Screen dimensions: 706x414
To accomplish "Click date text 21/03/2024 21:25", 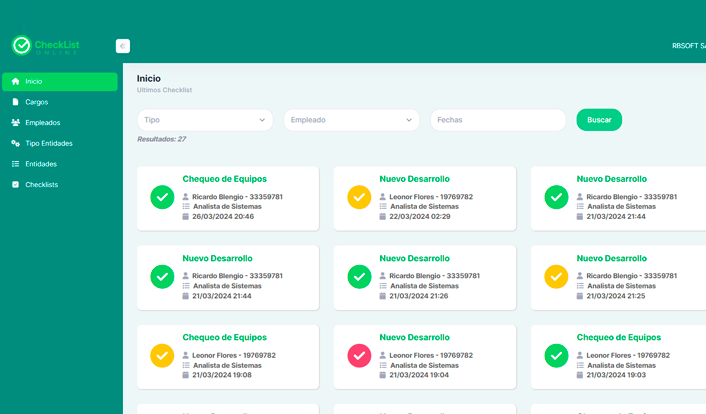I will coord(616,296).
